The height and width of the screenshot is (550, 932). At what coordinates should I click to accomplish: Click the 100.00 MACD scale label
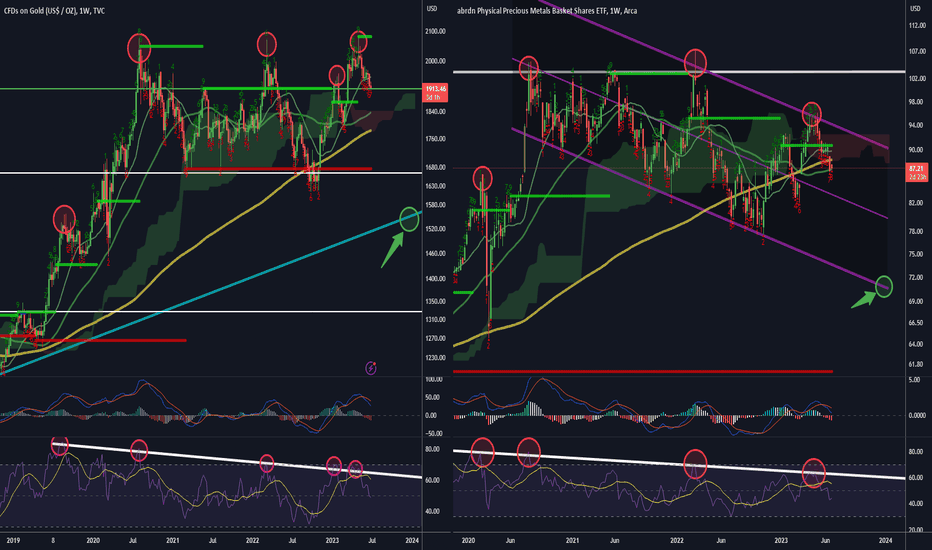pos(433,379)
